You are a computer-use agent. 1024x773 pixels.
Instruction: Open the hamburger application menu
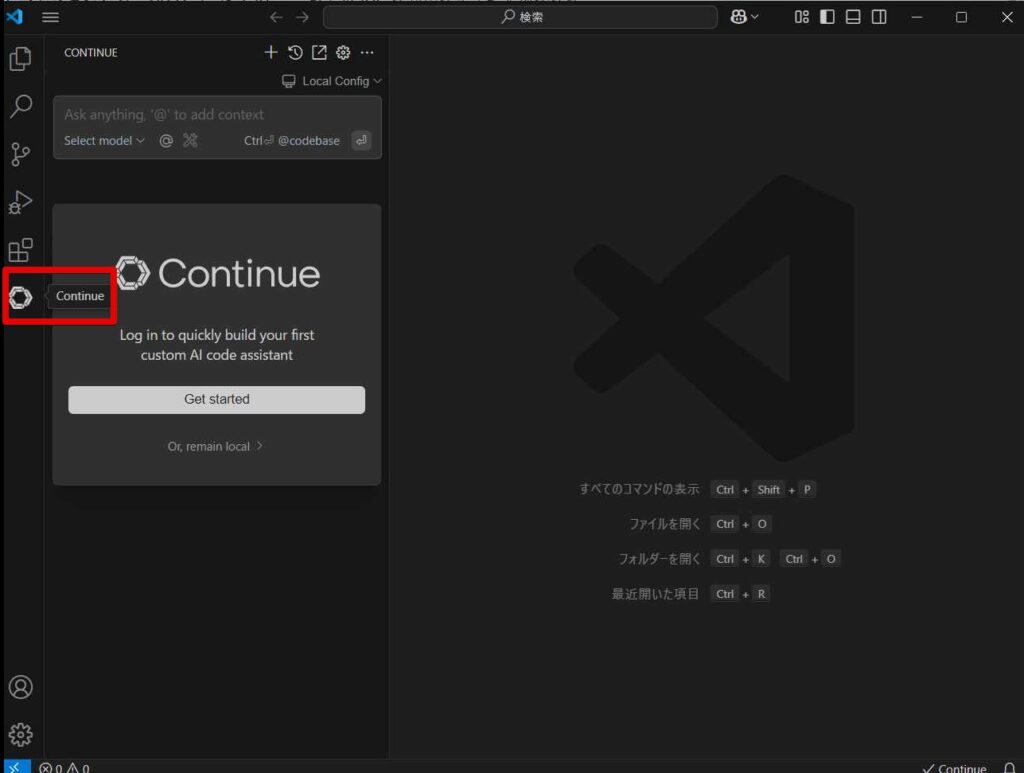(x=50, y=17)
